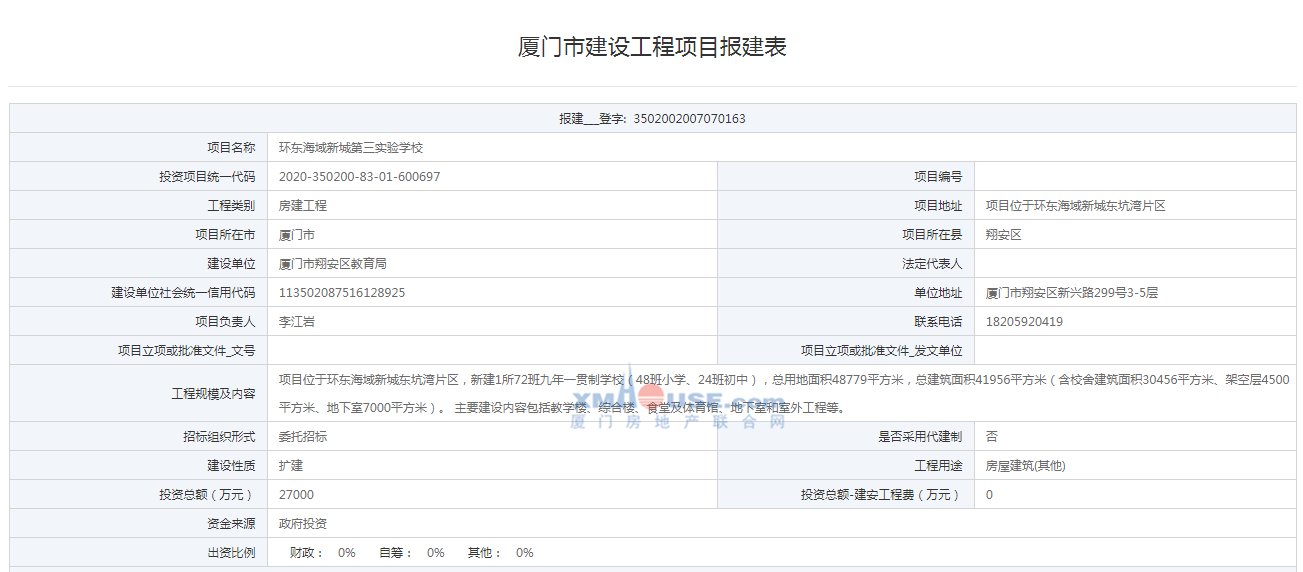Click the 项目编号 label cell

(x=937, y=177)
